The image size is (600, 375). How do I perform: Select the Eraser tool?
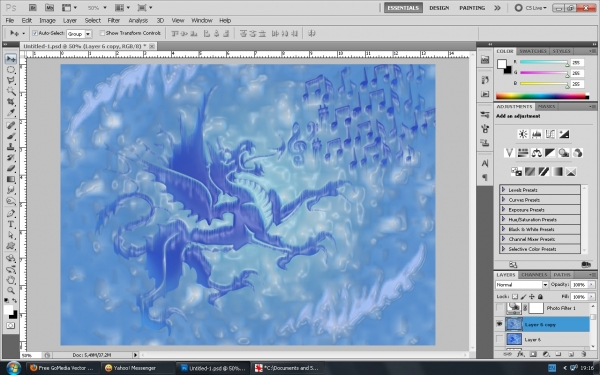click(11, 168)
